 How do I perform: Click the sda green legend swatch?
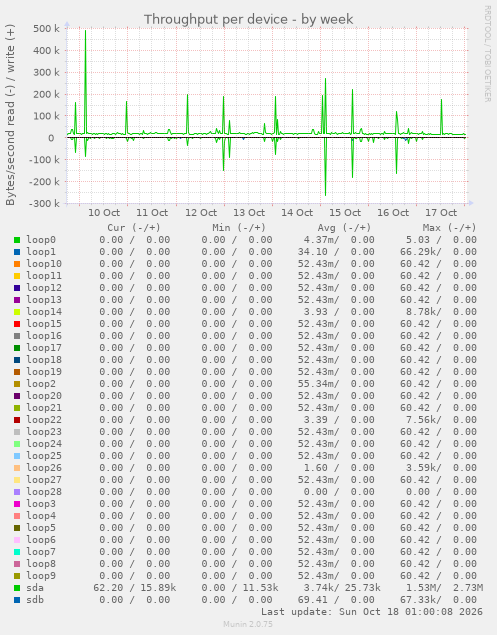(17, 588)
